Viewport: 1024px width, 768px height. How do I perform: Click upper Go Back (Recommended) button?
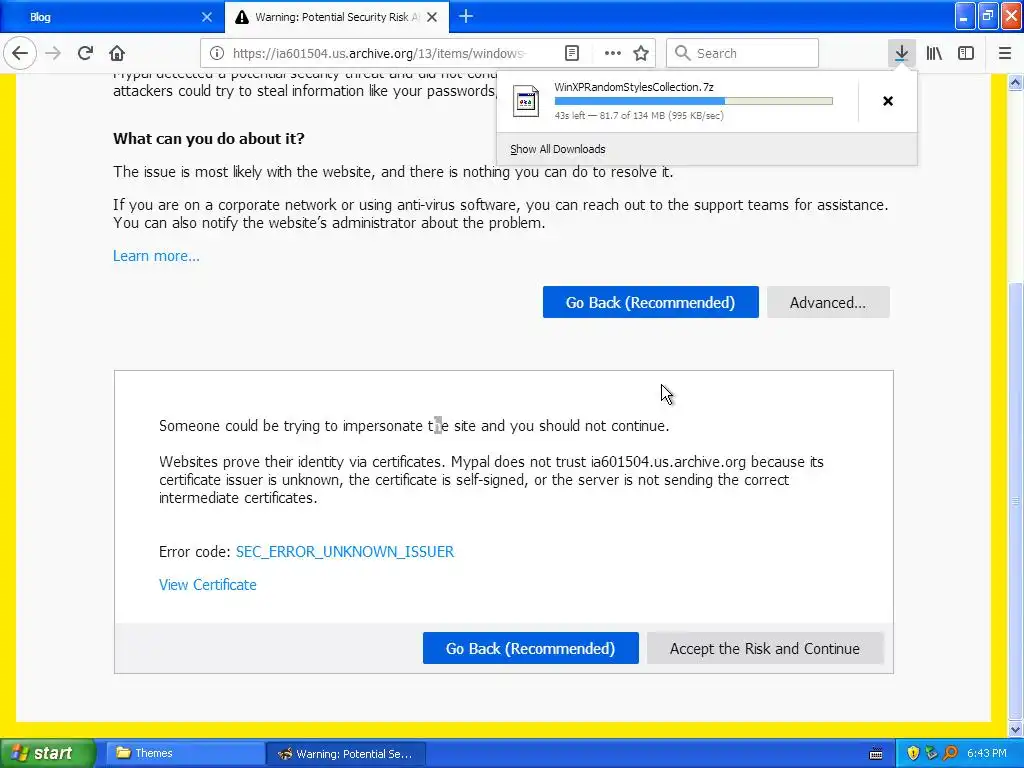point(650,302)
